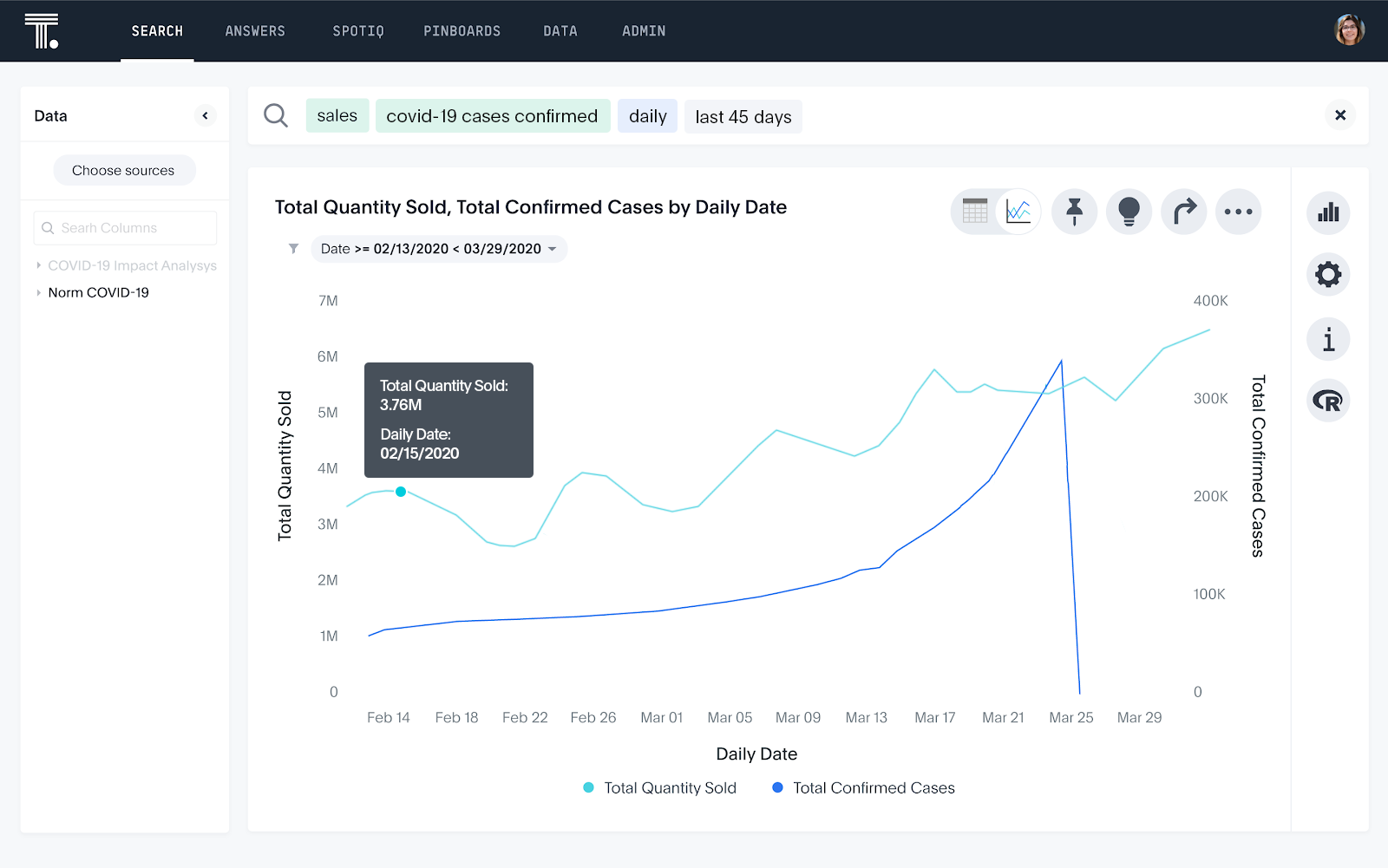
Task: Pin the chart to a pinboard
Action: point(1074,212)
